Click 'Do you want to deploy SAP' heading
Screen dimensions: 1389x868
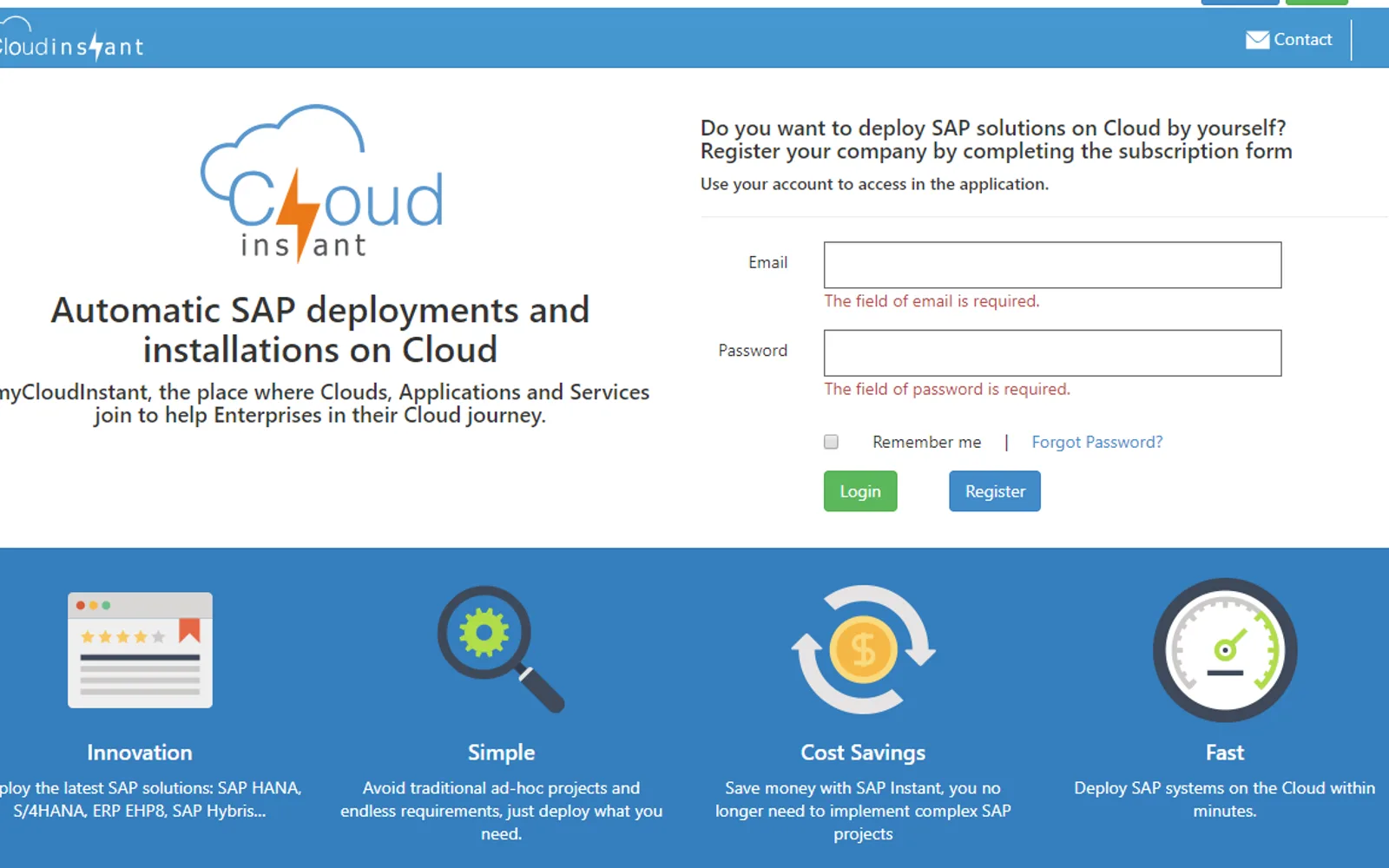point(996,140)
